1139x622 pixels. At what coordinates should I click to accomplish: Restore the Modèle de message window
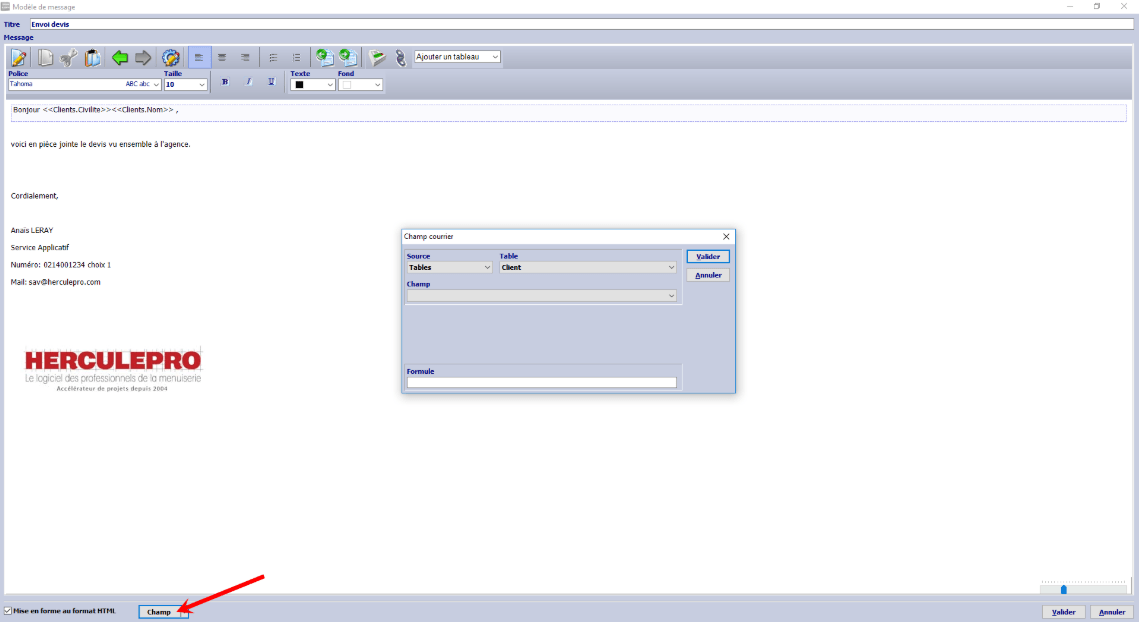tap(1097, 7)
